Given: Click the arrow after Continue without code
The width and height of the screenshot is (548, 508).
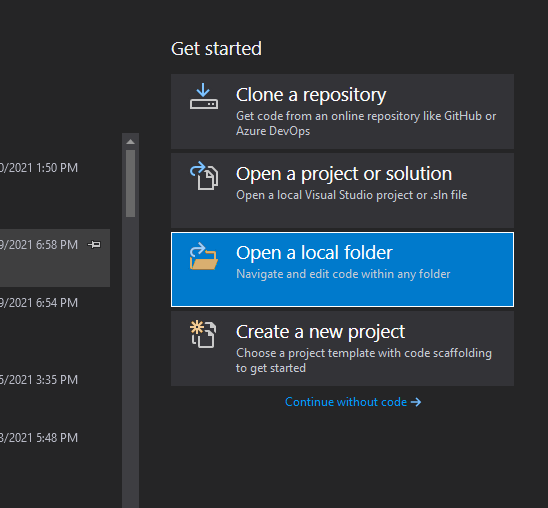Looking at the screenshot, I should click(416, 402).
